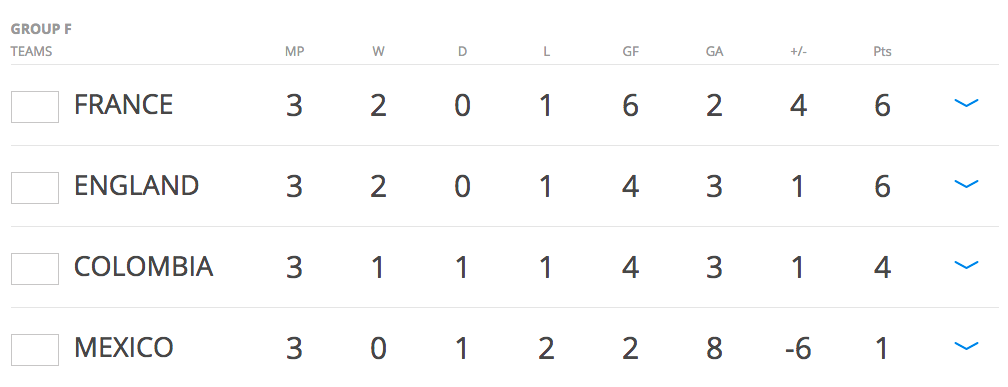The width and height of the screenshot is (1008, 387).
Task: Expand the England row chevron
Action: click(966, 184)
